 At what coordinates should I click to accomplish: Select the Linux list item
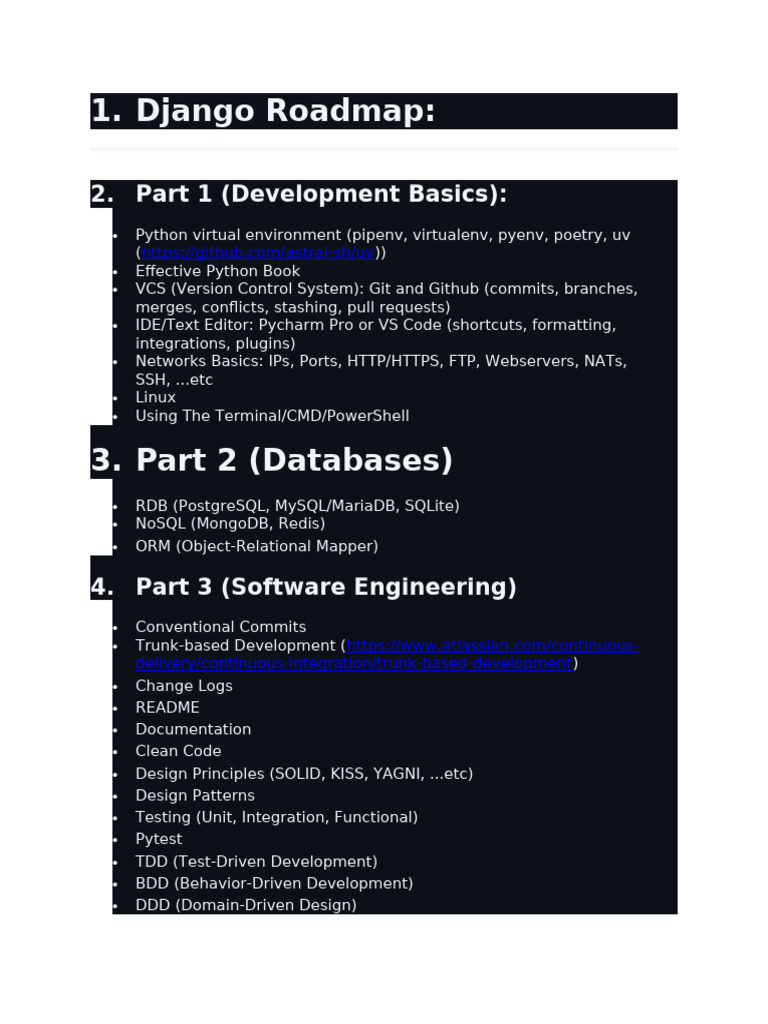(x=155, y=397)
